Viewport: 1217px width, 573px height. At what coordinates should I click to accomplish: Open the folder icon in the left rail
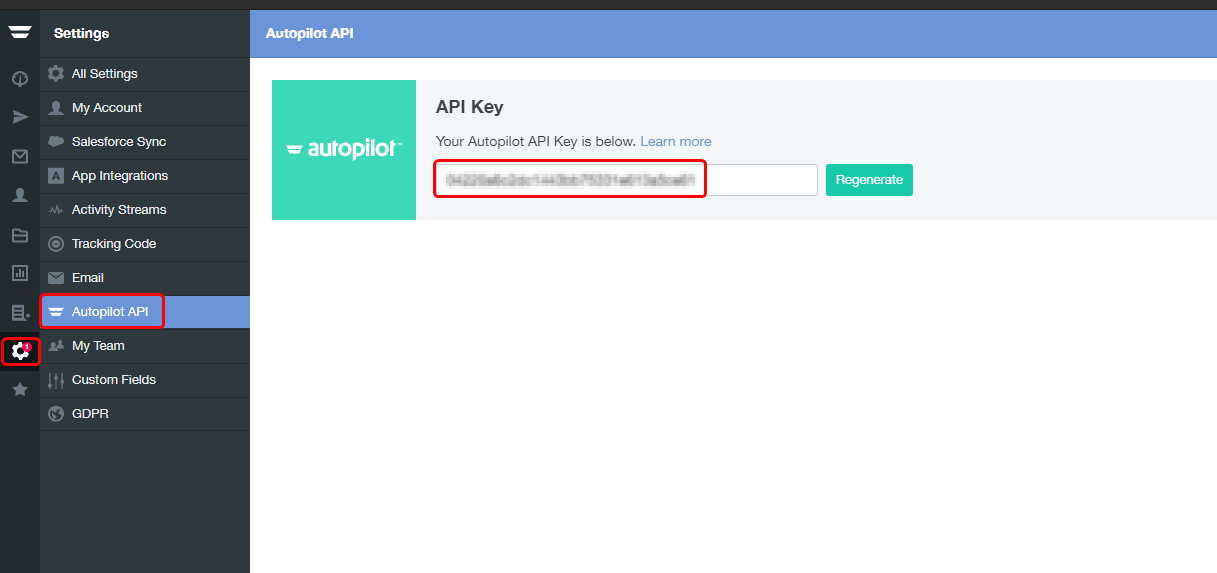point(19,235)
